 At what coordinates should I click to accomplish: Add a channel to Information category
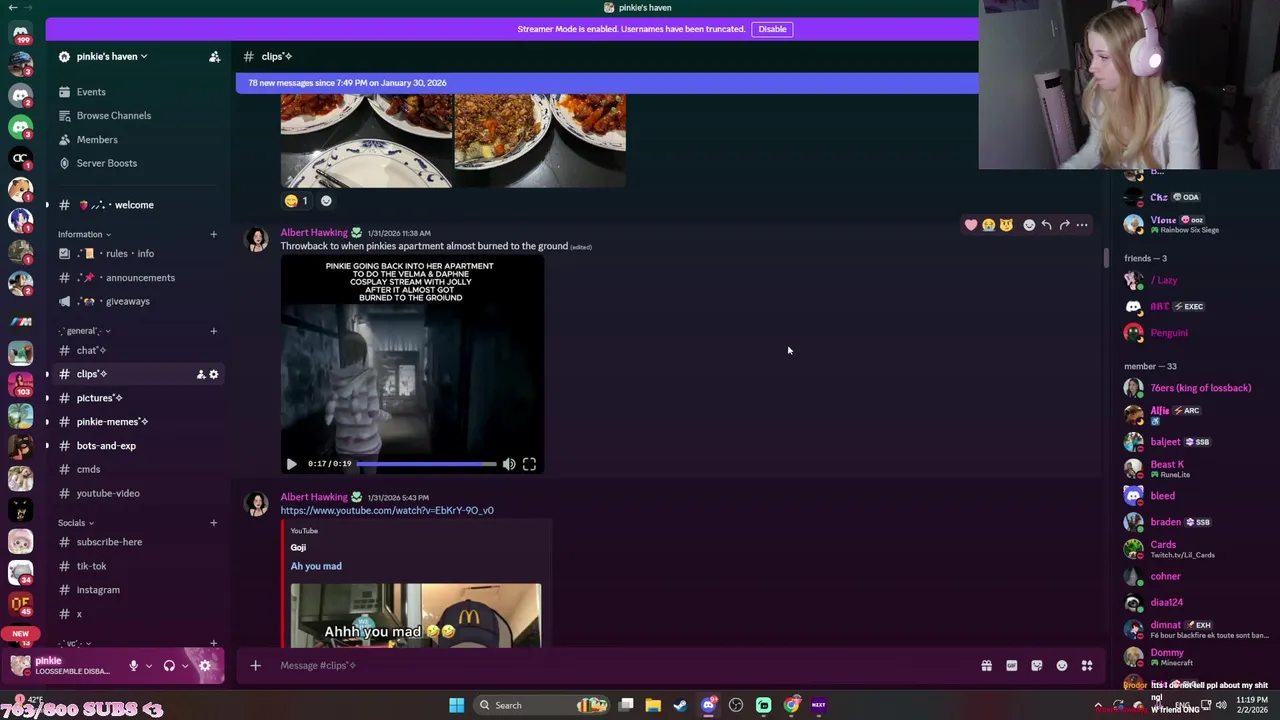[213, 234]
